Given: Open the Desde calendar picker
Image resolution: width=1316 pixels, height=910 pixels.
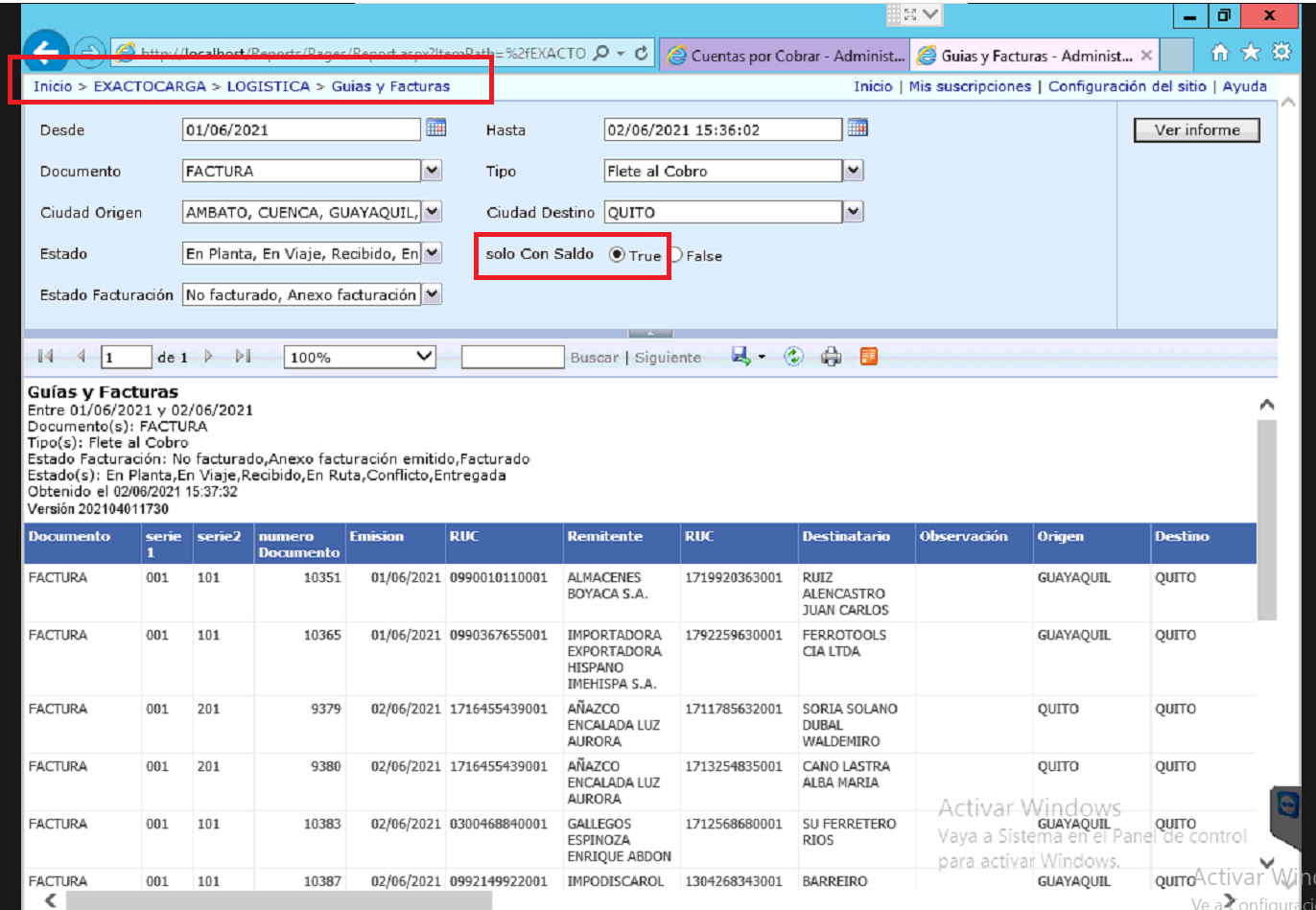Looking at the screenshot, I should pyautogui.click(x=436, y=128).
